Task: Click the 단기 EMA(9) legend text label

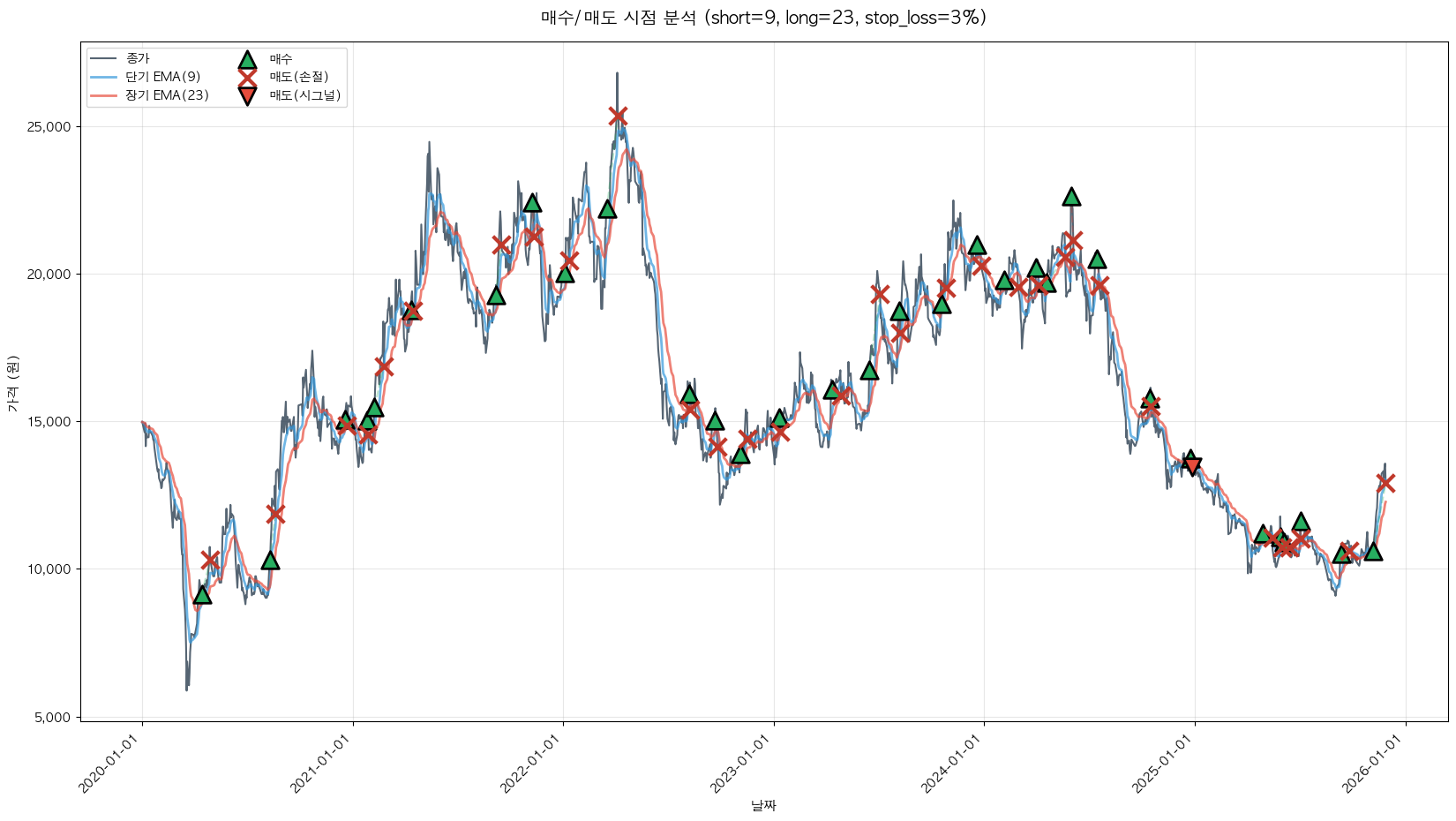Action: point(163,78)
